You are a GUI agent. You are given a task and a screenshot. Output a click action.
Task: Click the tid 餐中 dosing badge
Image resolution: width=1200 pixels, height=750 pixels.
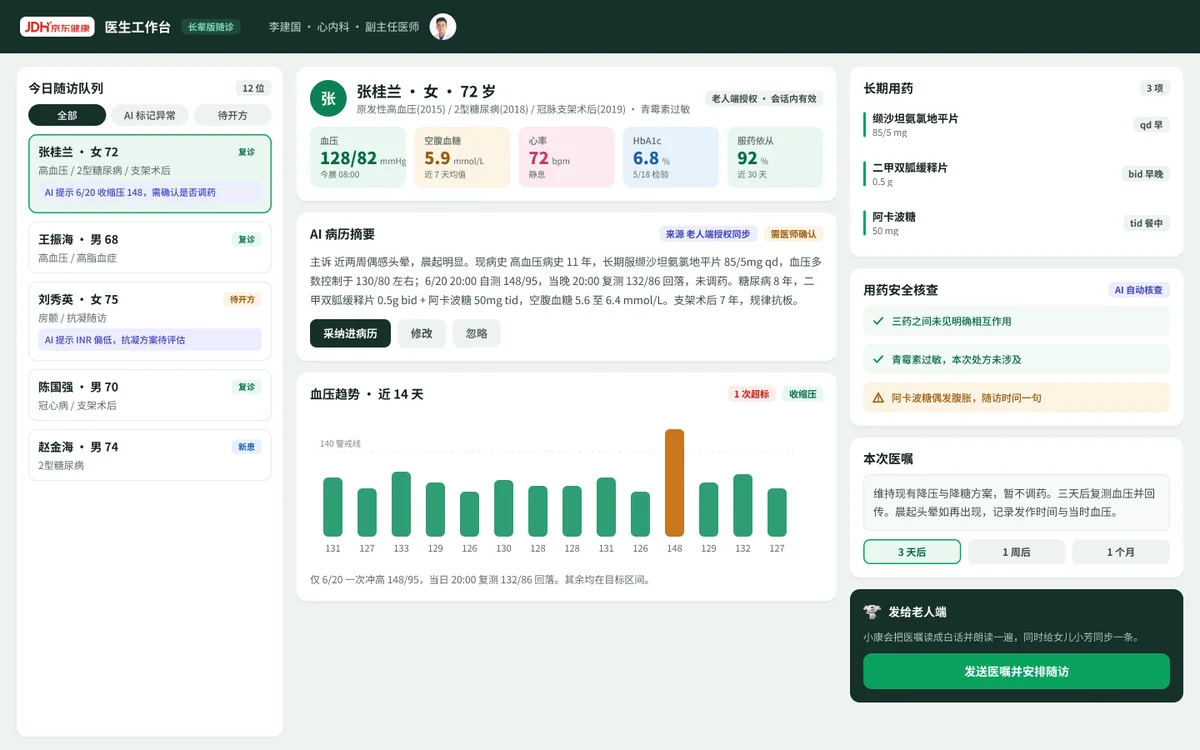1146,223
